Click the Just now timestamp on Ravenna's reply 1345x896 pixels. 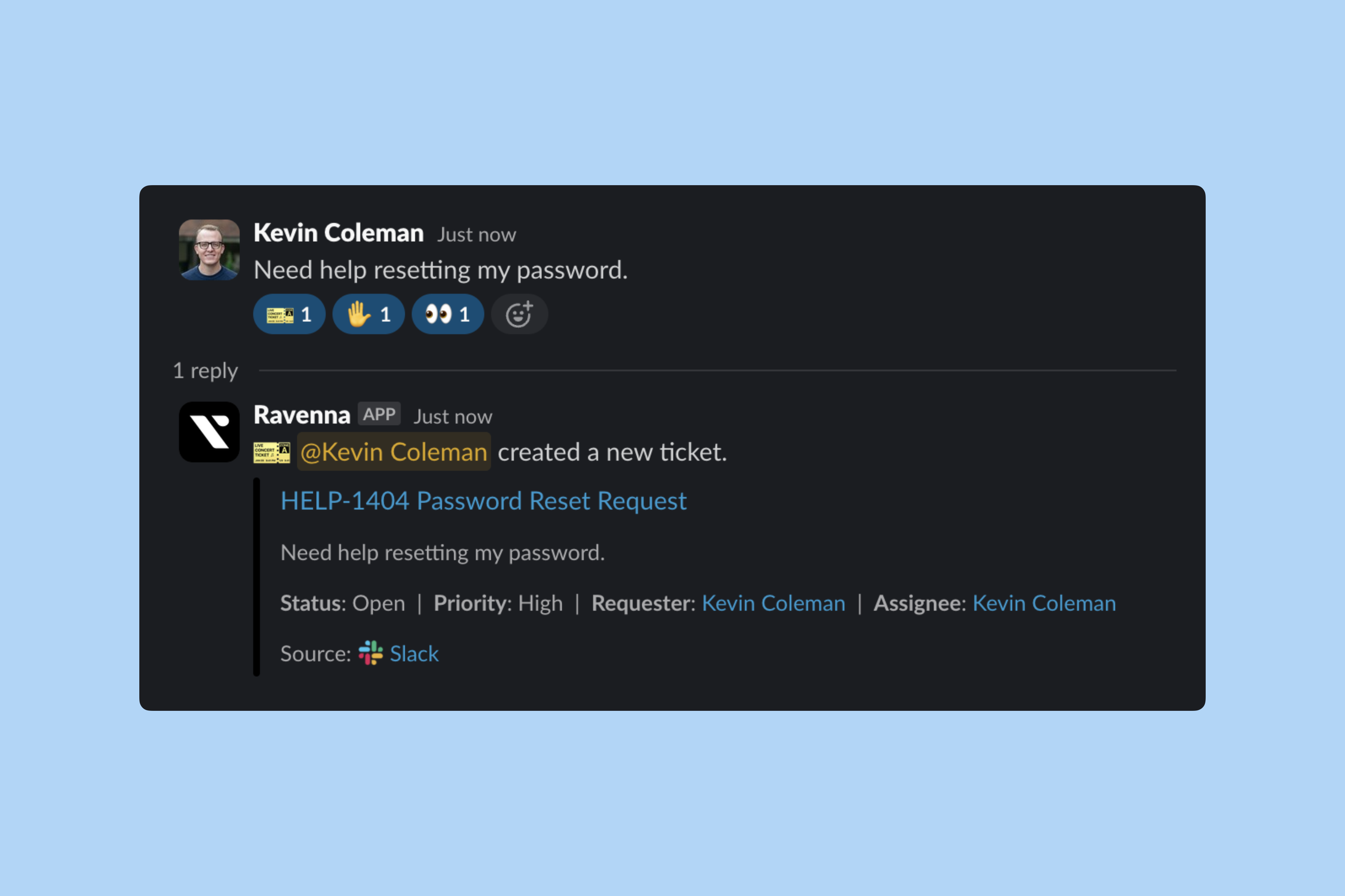[x=453, y=417]
